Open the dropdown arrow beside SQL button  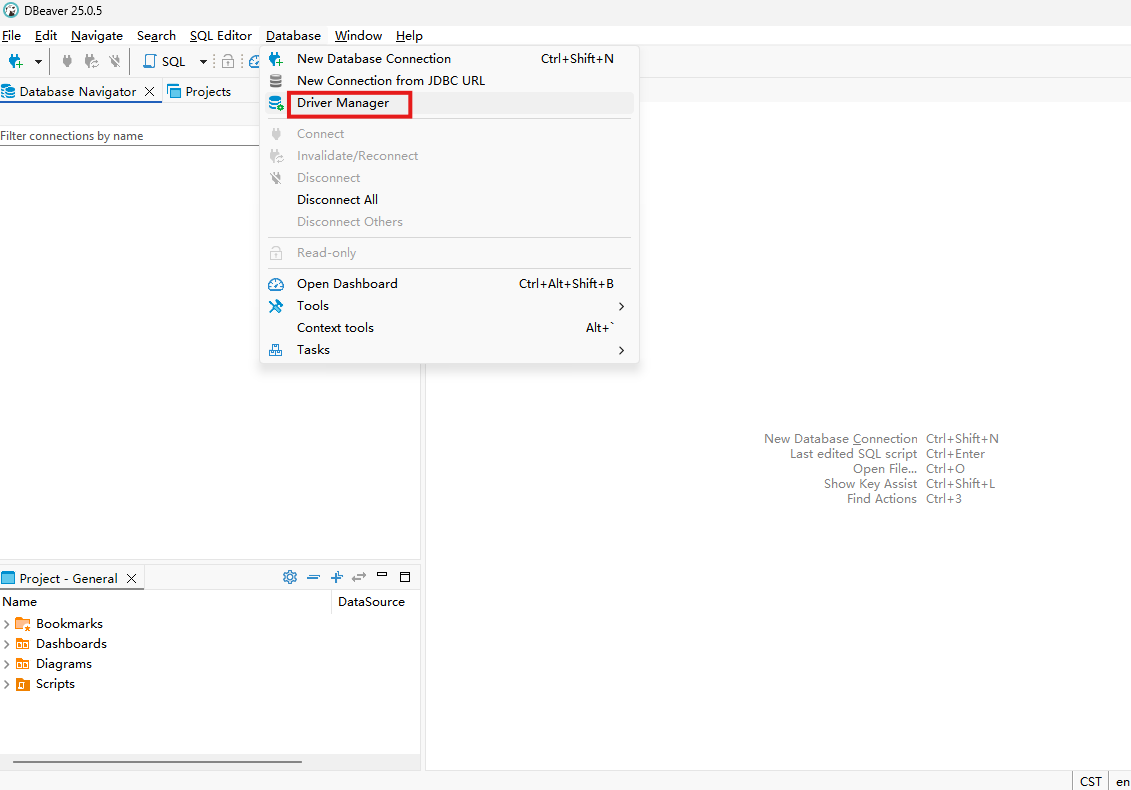tap(203, 61)
